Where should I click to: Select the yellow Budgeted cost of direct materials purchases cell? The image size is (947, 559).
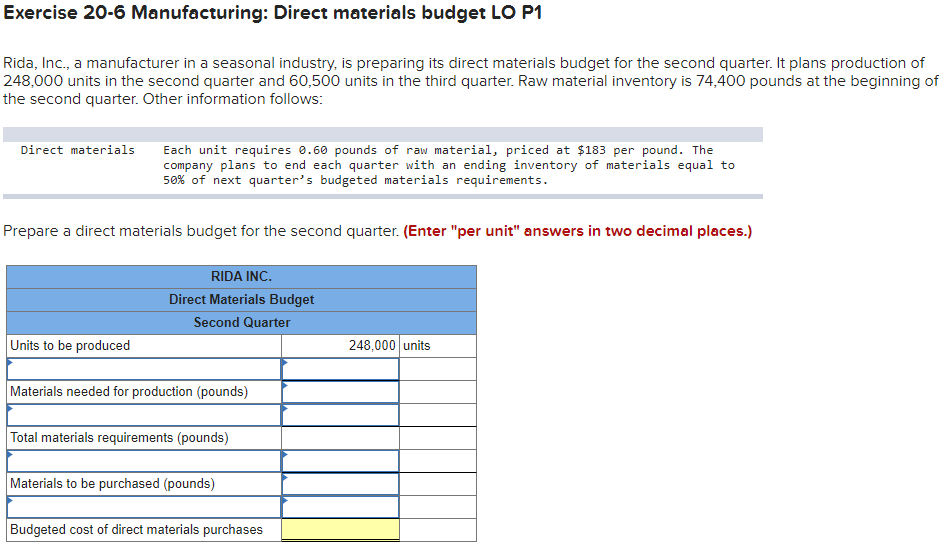point(341,530)
